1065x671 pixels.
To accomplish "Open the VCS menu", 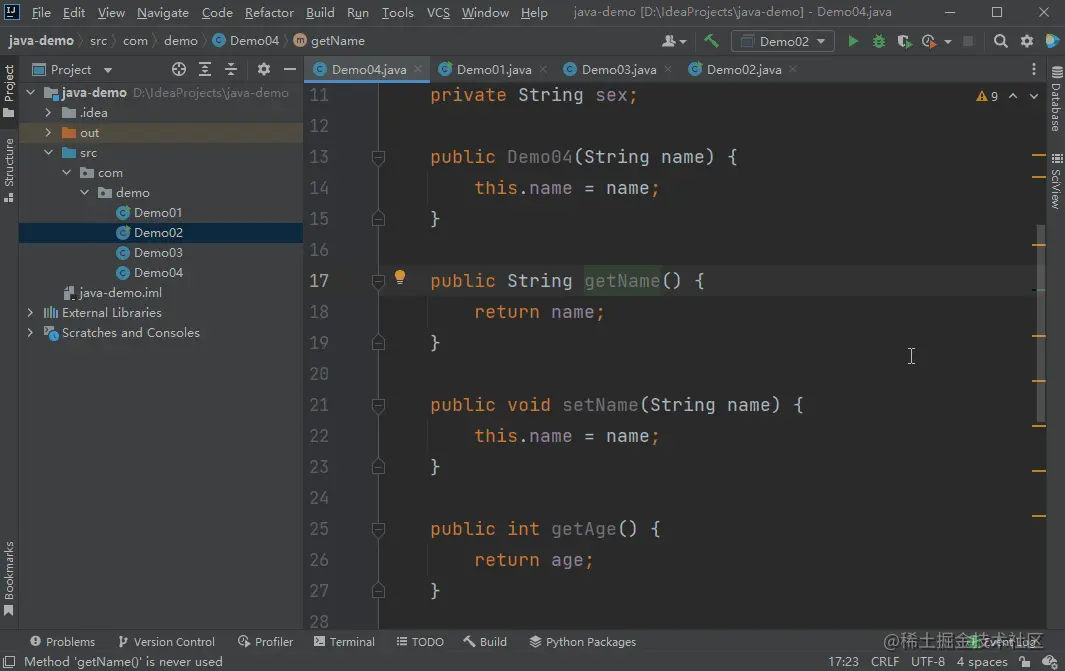I will click(438, 13).
